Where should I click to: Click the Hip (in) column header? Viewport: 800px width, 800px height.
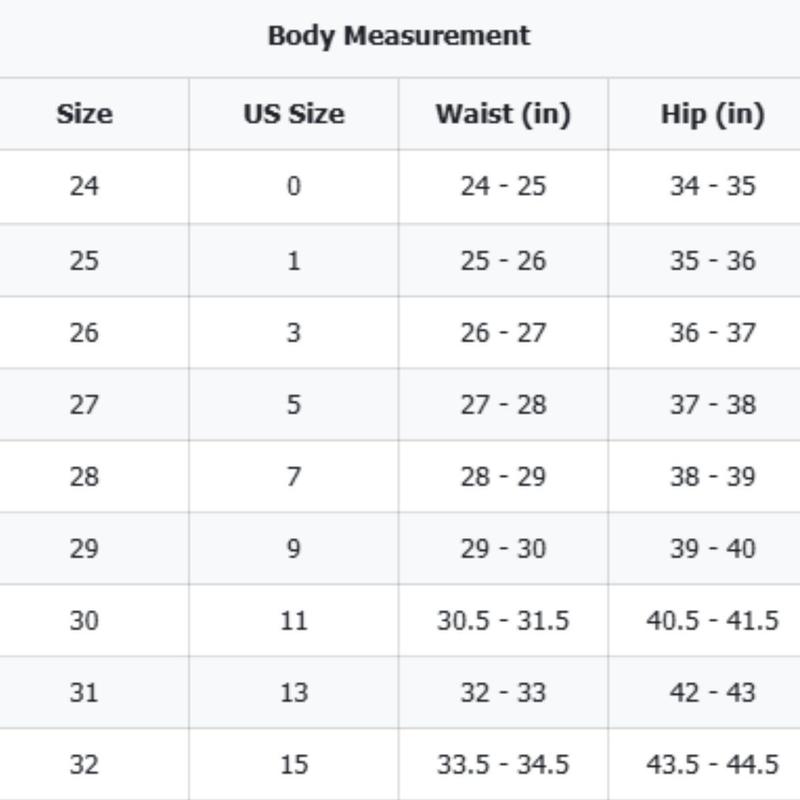point(712,114)
